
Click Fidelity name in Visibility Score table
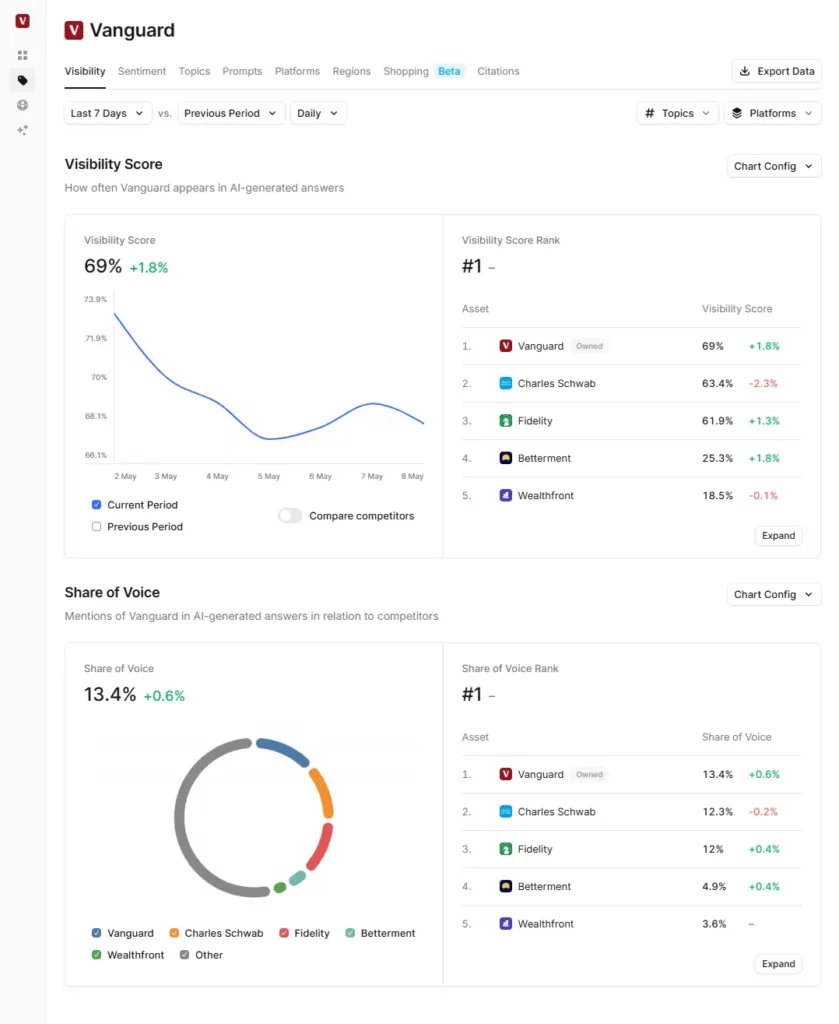point(535,421)
